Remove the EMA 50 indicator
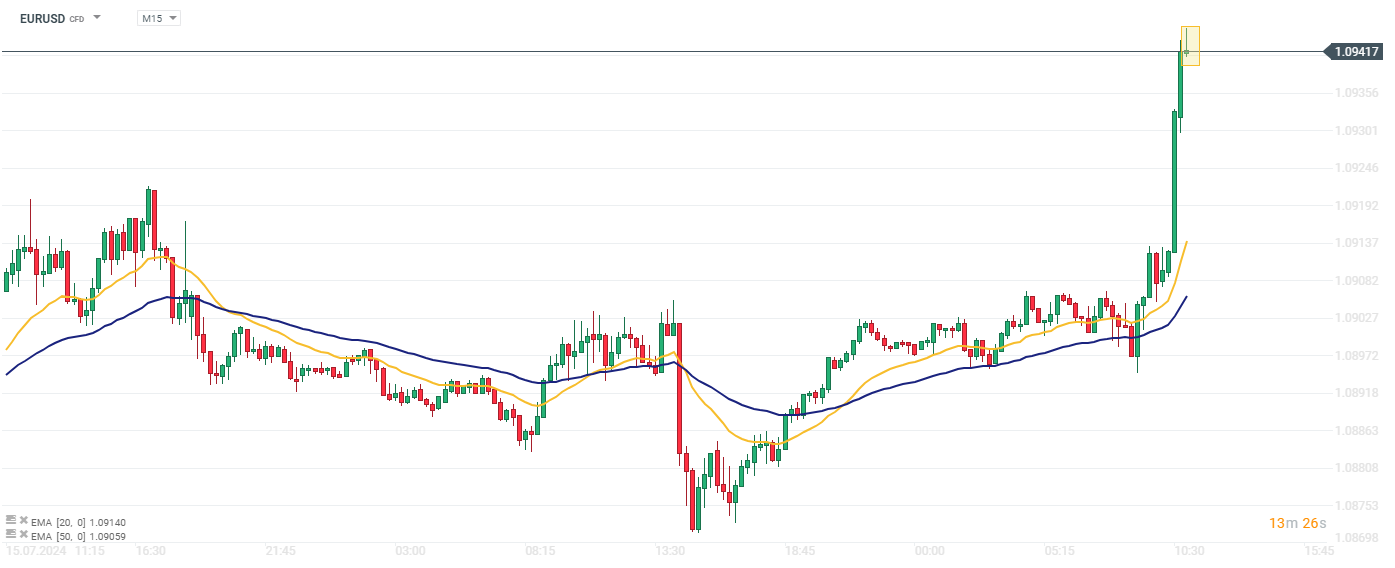The height and width of the screenshot is (568, 1395). (23, 534)
